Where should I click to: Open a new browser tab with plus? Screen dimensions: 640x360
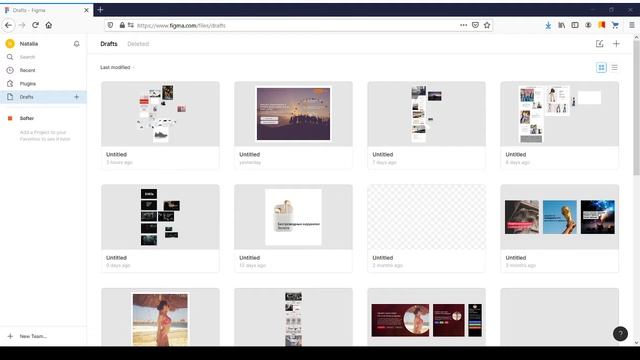click(100, 10)
